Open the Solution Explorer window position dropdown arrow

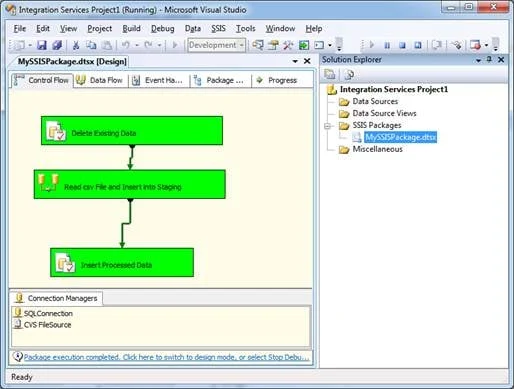point(478,60)
